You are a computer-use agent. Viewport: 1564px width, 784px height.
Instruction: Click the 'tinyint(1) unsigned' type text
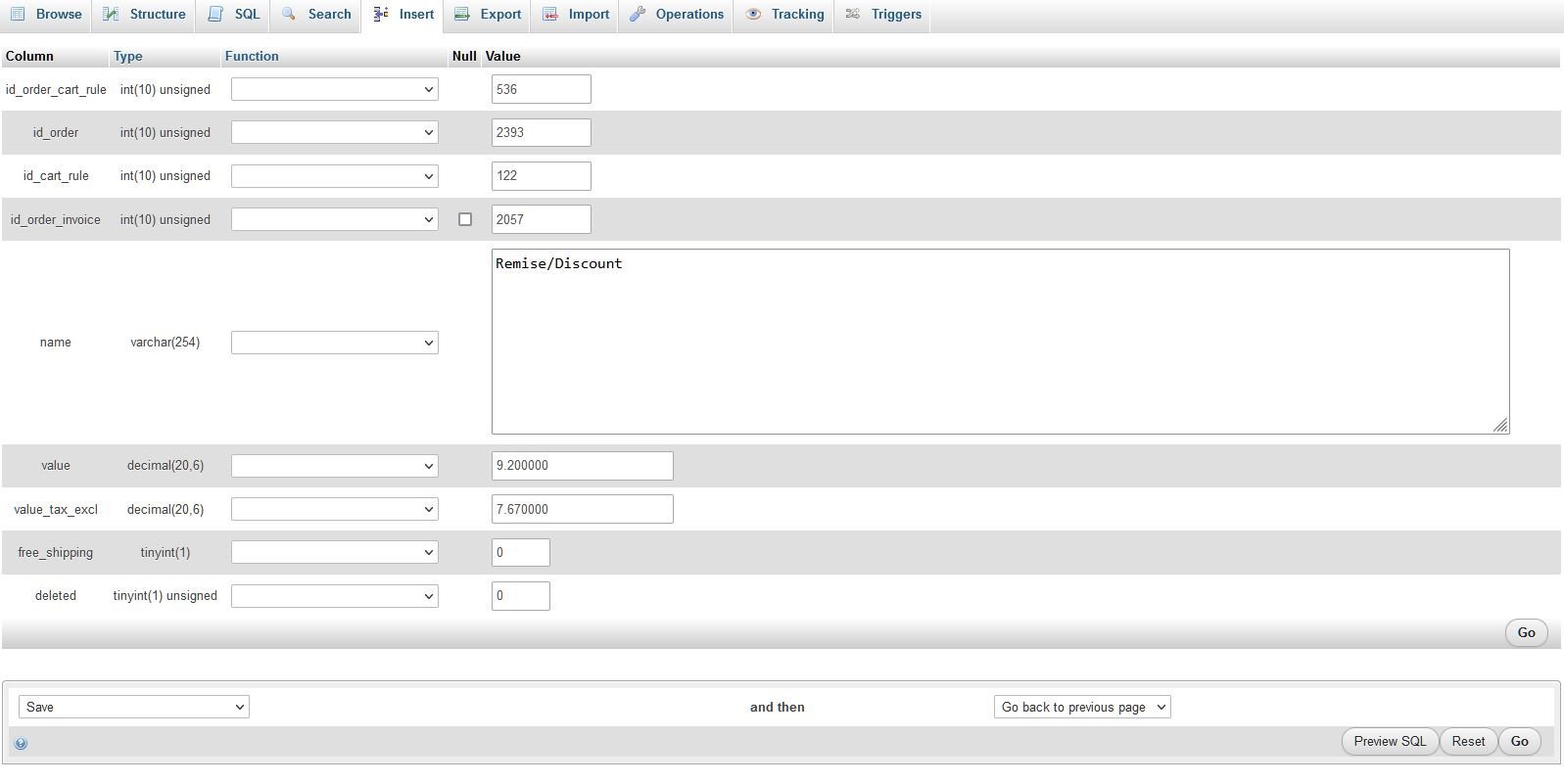click(x=165, y=596)
